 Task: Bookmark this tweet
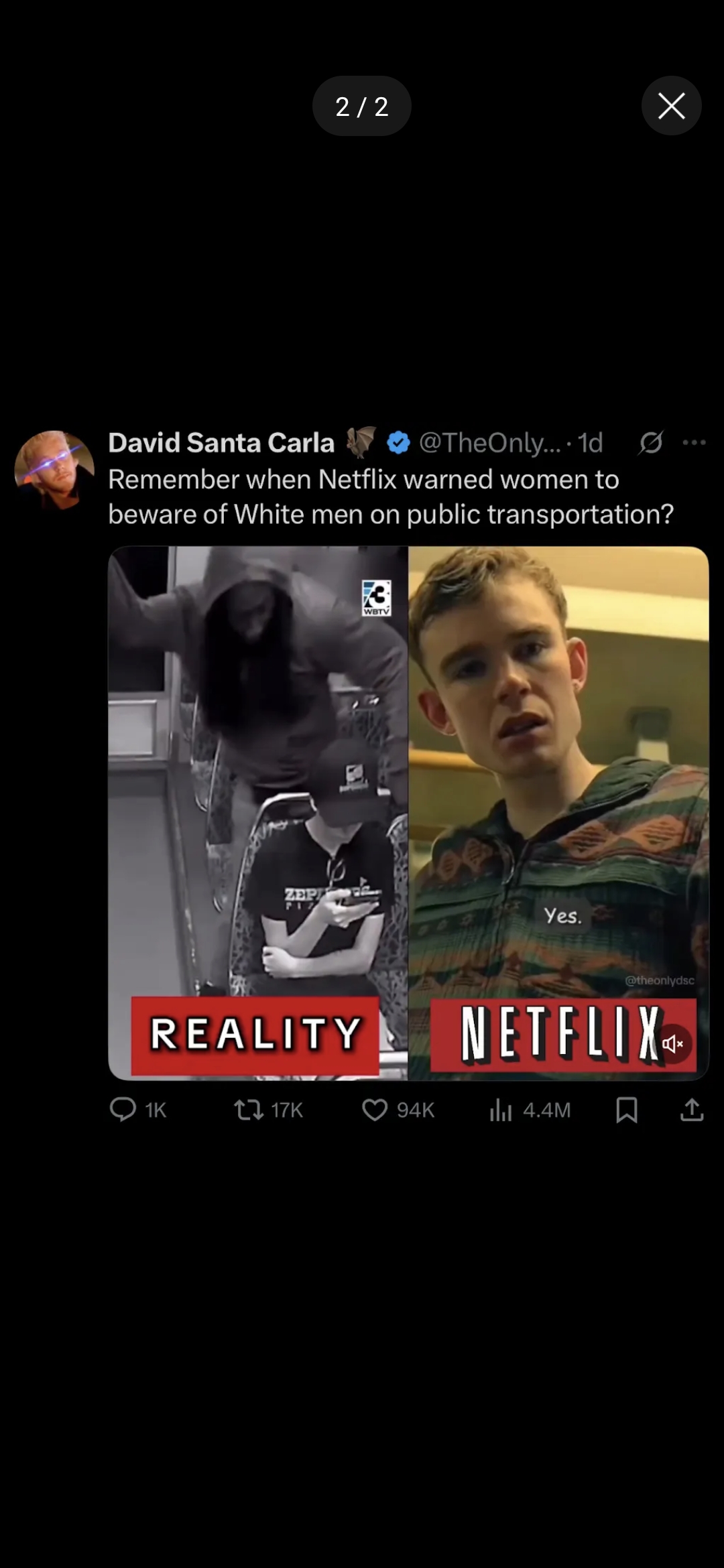pos(627,1110)
